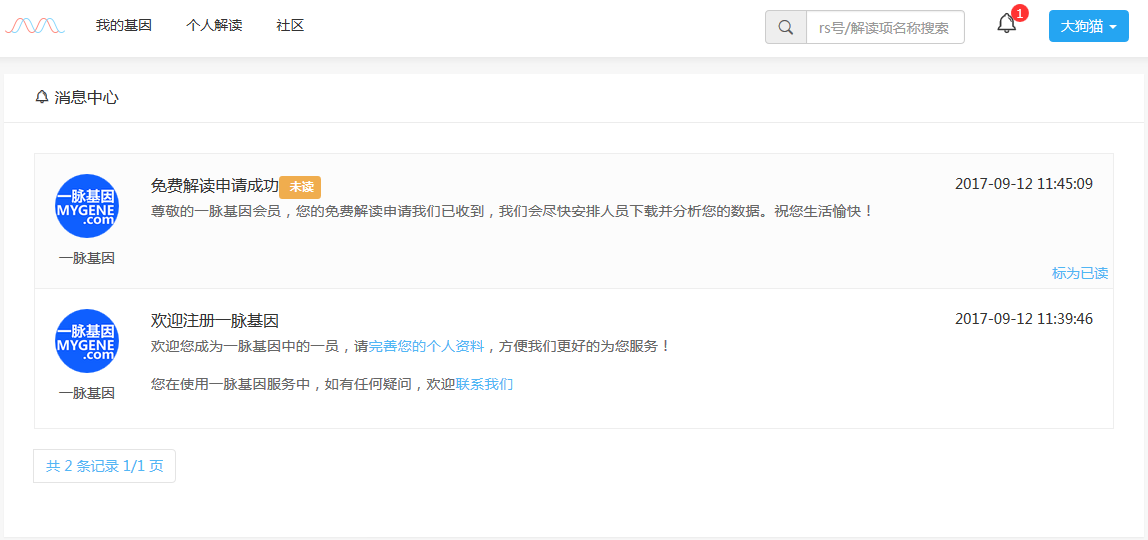Click the red notification badge showing 1
1148x540 pixels.
[1020, 13]
